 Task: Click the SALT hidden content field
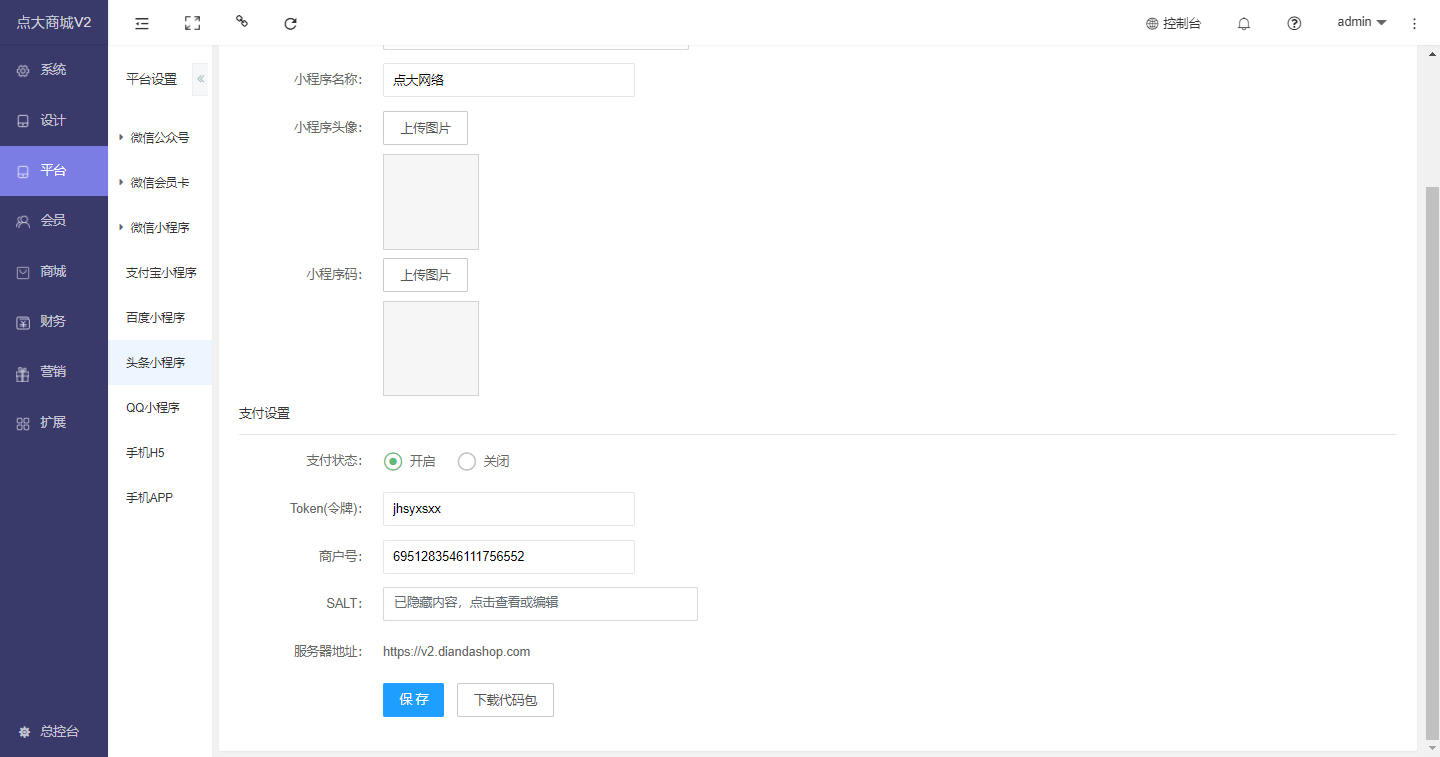540,603
